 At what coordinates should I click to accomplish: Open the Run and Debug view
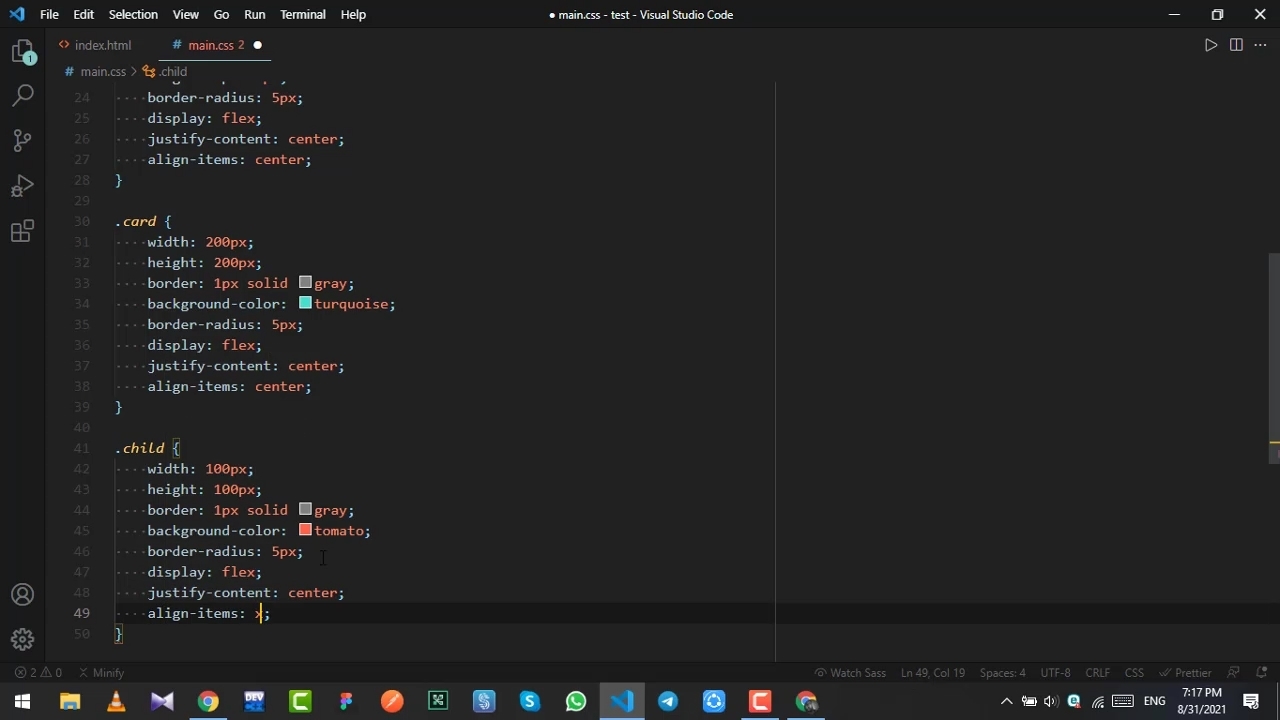click(x=23, y=187)
